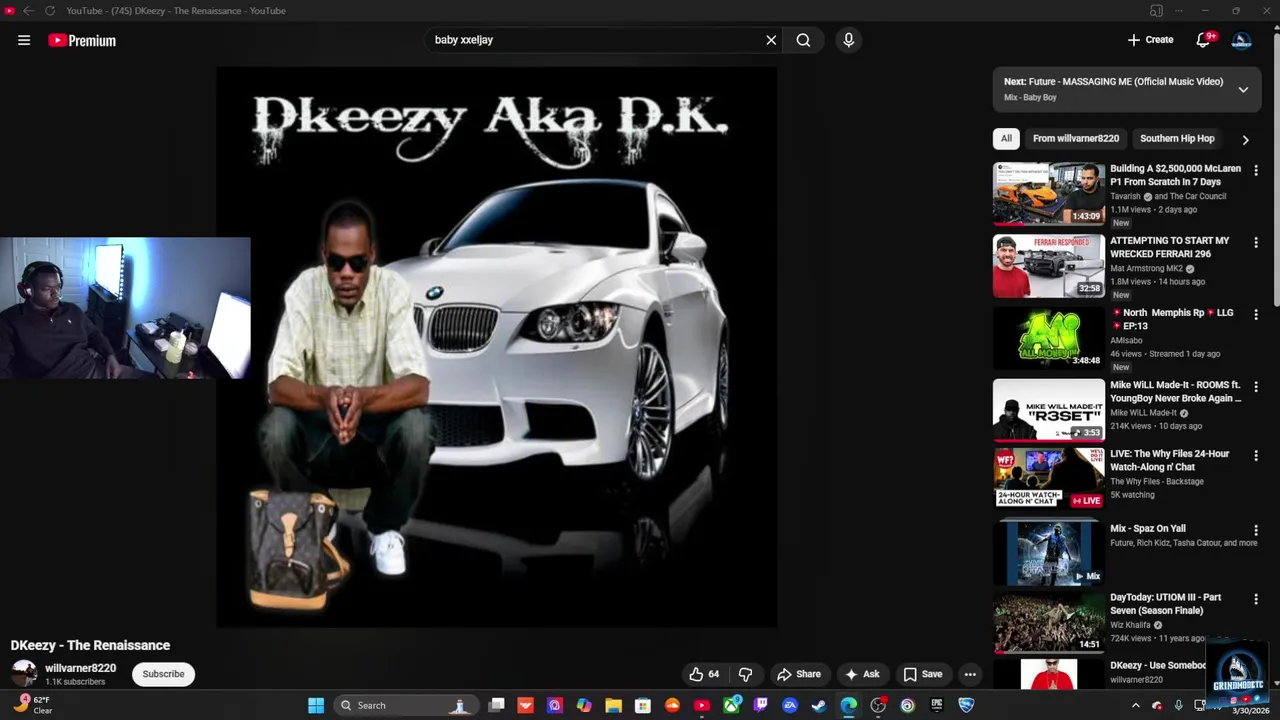Open the willvarner8220 channel avatar
The width and height of the screenshot is (1280, 720).
[x=24, y=674]
